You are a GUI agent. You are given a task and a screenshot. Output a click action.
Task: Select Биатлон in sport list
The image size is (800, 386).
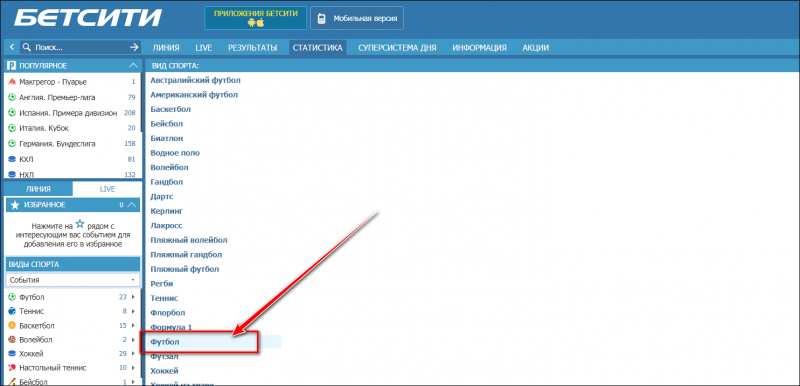(x=167, y=138)
